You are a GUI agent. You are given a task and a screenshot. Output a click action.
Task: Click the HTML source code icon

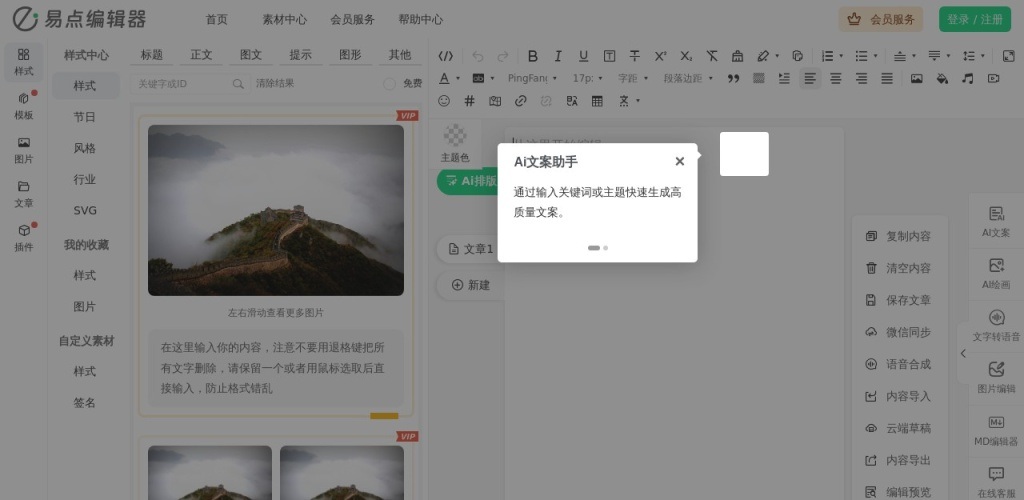(x=446, y=56)
